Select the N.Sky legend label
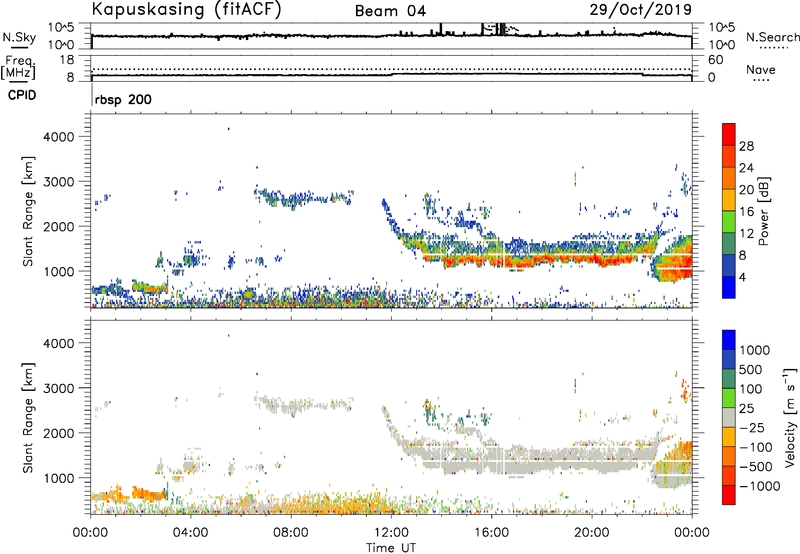Screen dimensions: 800x554 [x=19, y=37]
